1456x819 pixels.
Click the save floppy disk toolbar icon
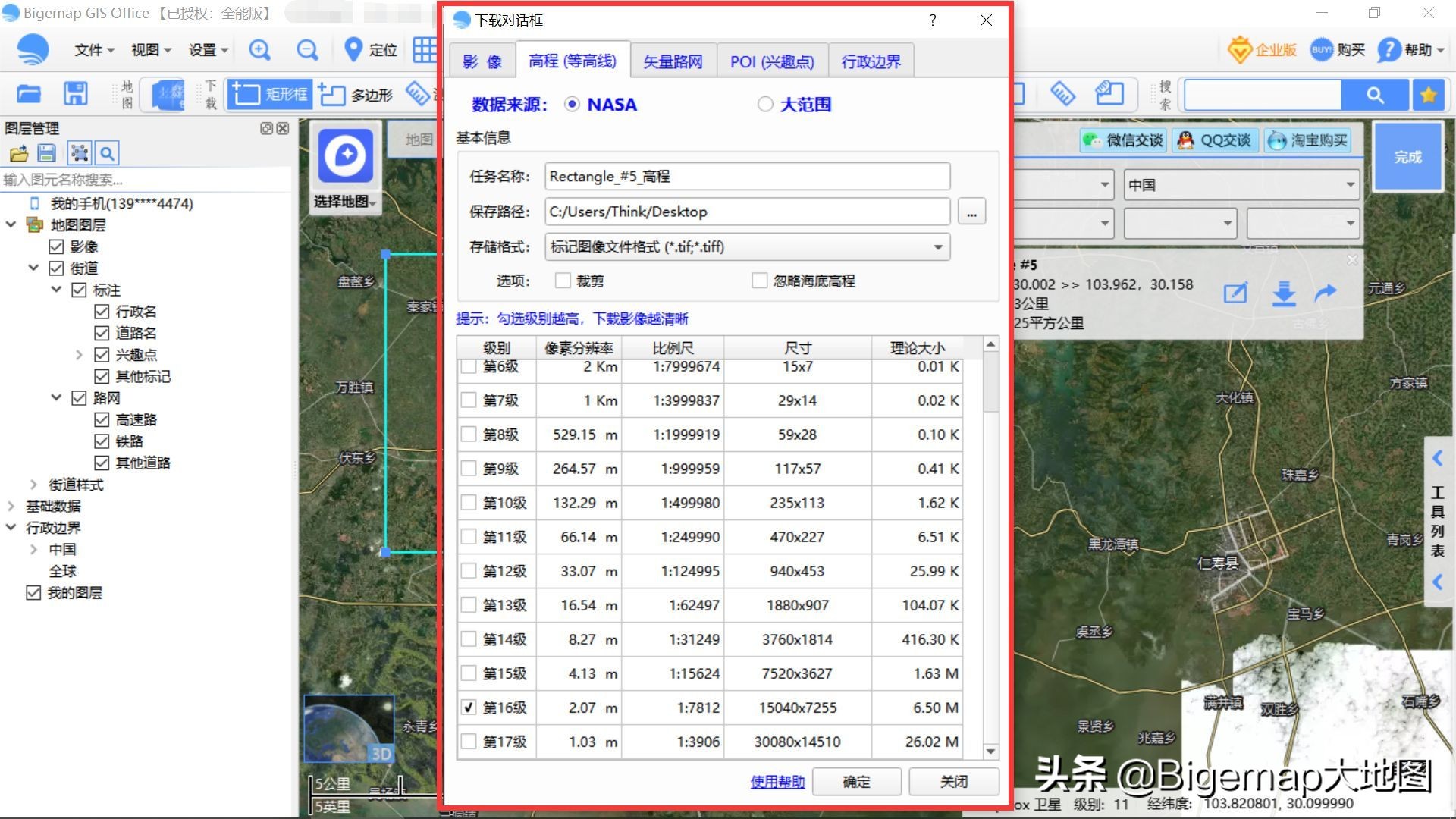pyautogui.click(x=75, y=93)
